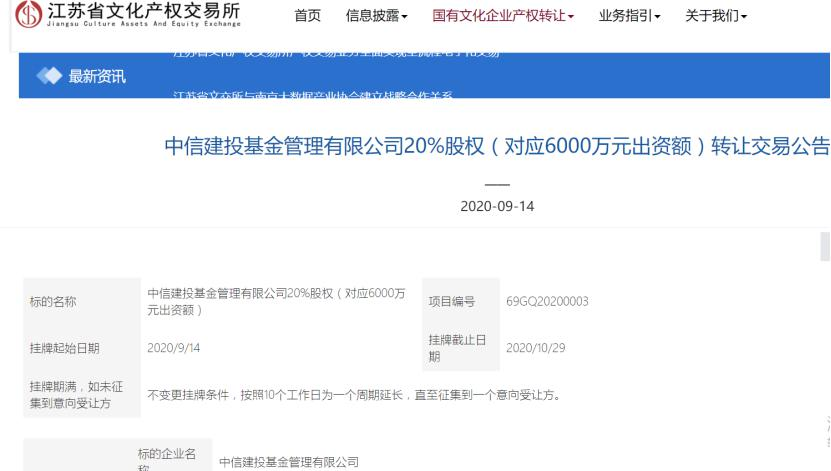The height and width of the screenshot is (471, 831).
Task: Click the 挂牌期满，如未征集到意向受让方 label
Action: point(82,395)
